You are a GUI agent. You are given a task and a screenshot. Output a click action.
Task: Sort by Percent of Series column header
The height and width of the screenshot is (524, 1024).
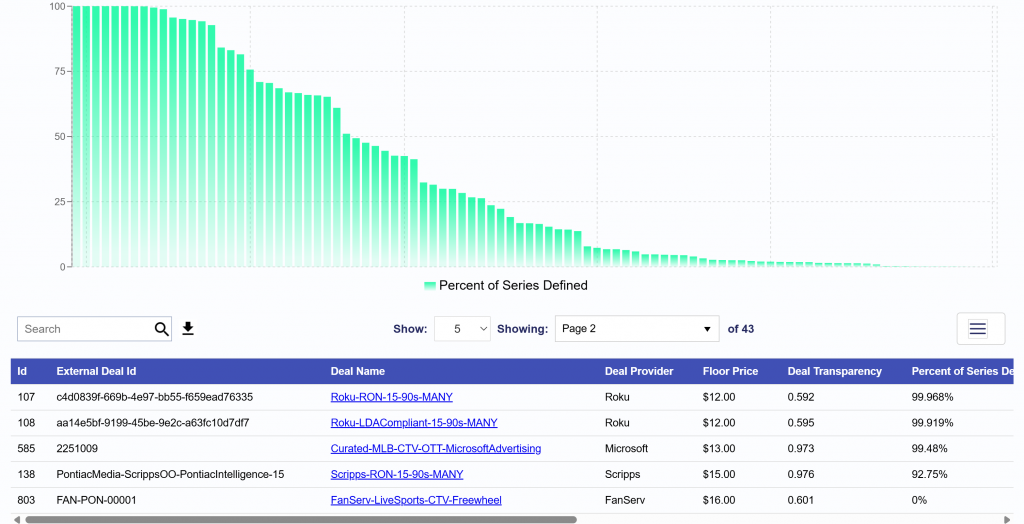point(962,371)
